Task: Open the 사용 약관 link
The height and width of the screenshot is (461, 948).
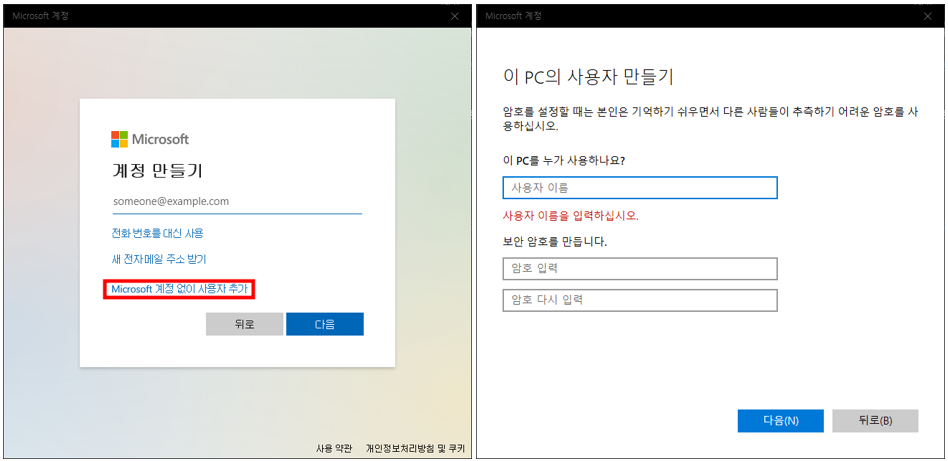Action: click(334, 448)
